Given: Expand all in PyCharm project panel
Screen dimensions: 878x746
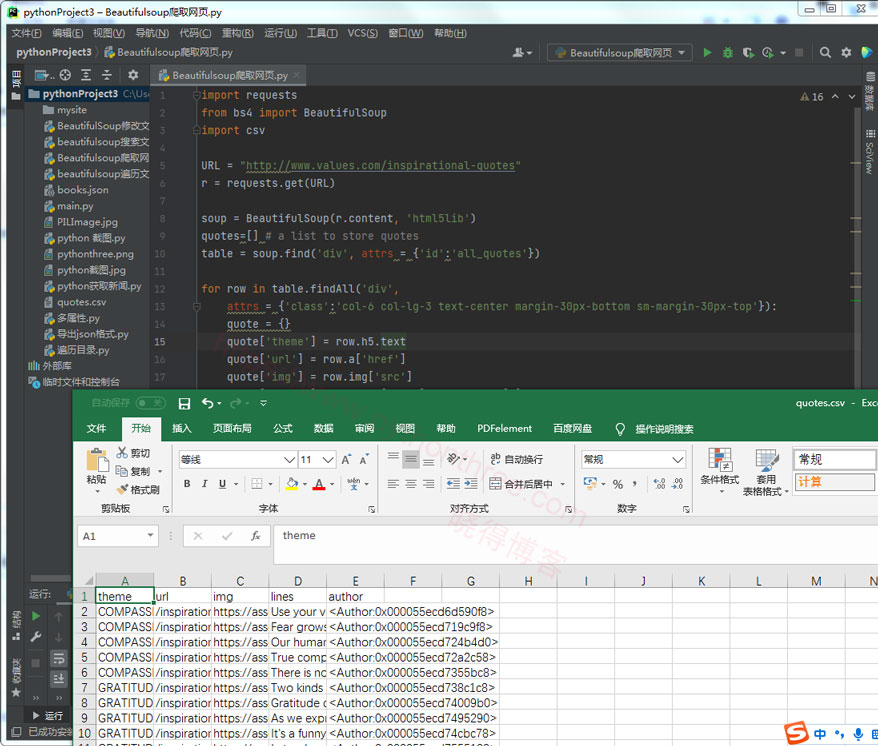Looking at the screenshot, I should pos(86,75).
